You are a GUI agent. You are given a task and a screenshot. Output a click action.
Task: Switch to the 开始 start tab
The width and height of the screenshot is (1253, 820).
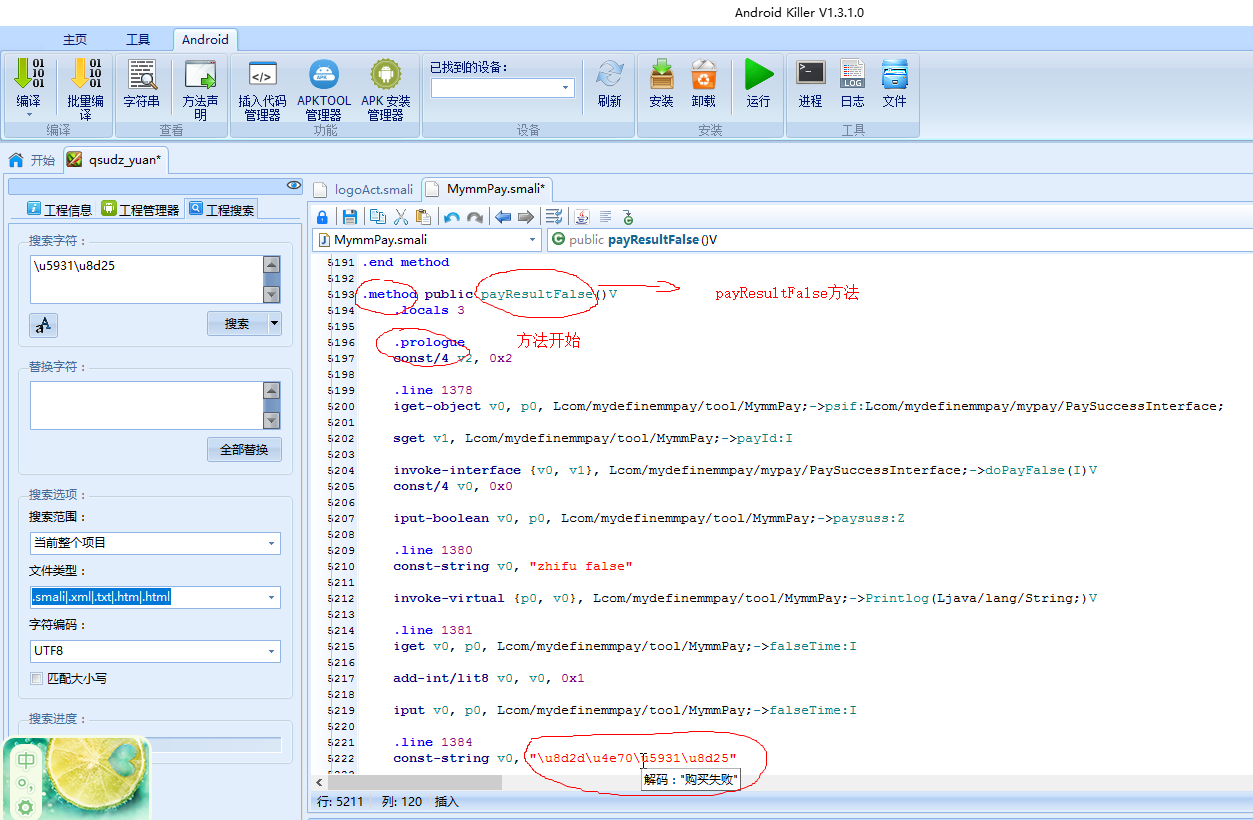[x=32, y=160]
